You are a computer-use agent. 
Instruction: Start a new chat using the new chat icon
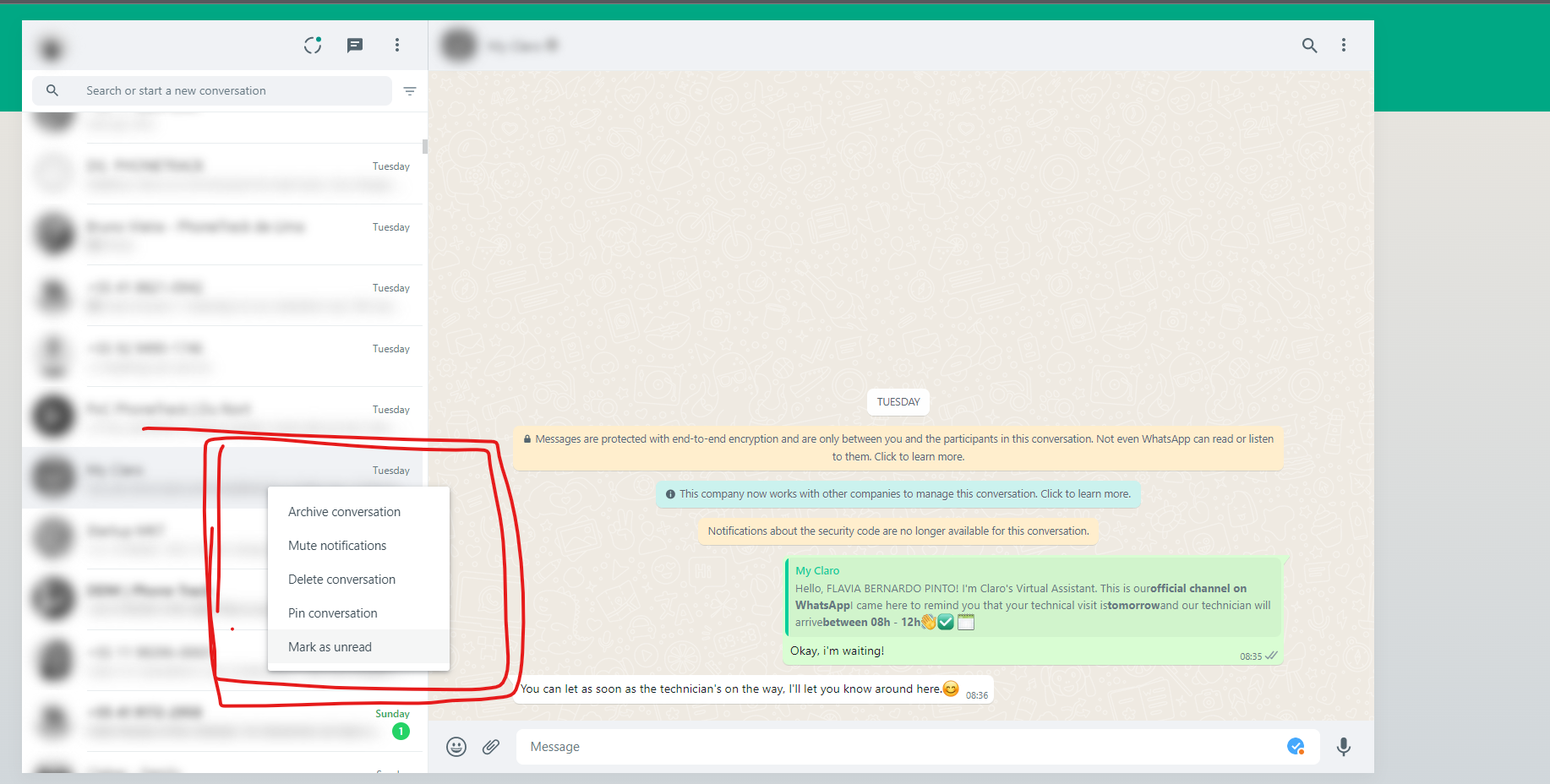coord(355,46)
